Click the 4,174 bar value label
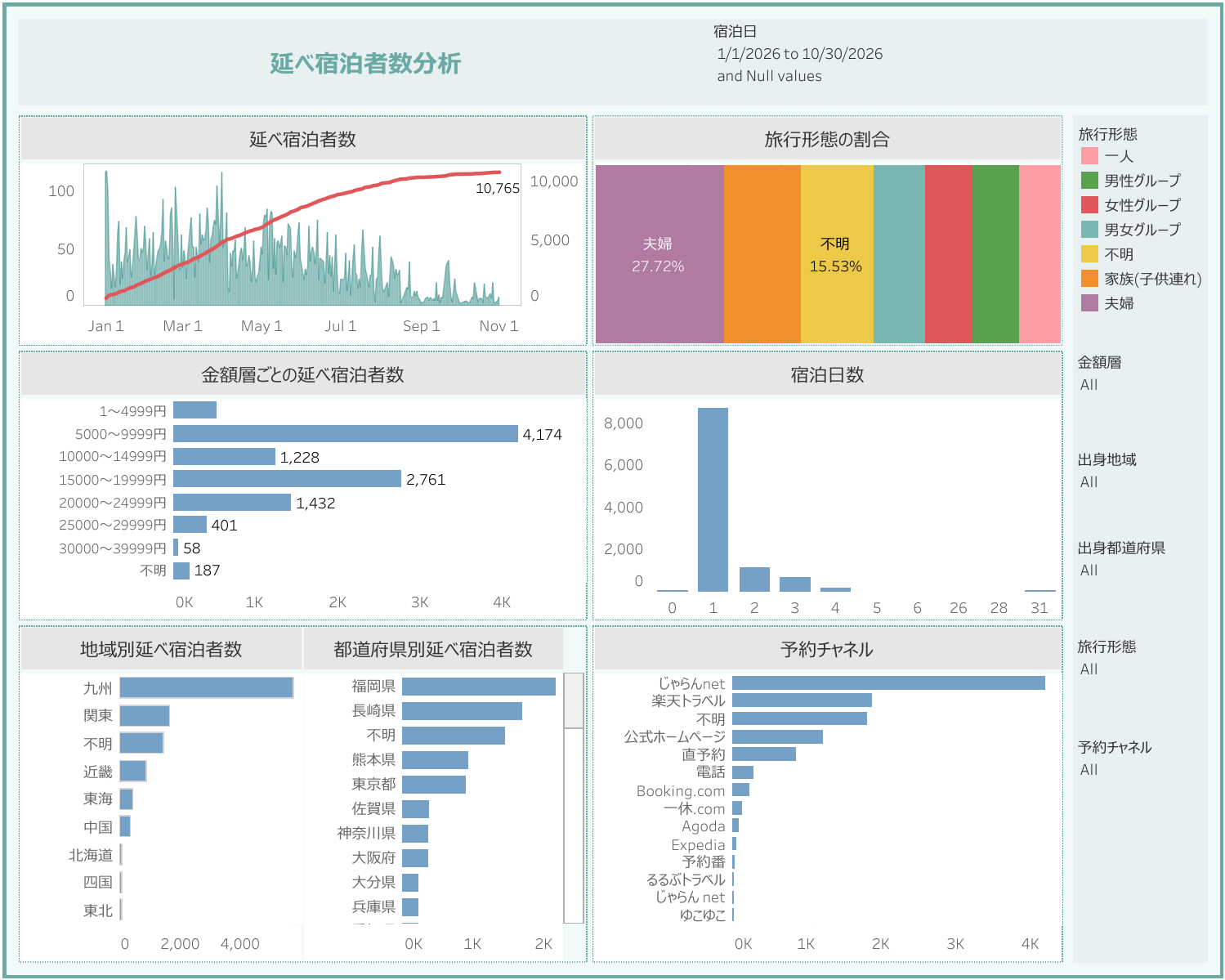The image size is (1225, 980). (x=543, y=435)
